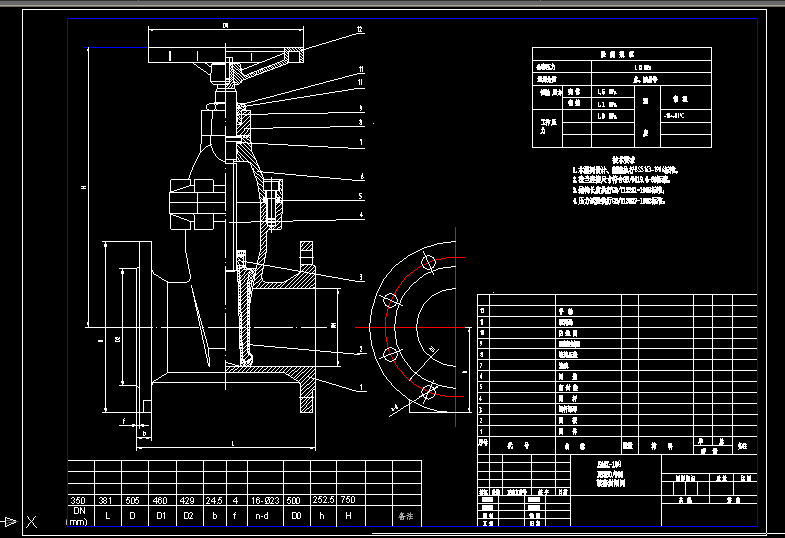Viewport: 785px width, 538px height.
Task: Click the 252.5 value cell
Action: pos(322,500)
